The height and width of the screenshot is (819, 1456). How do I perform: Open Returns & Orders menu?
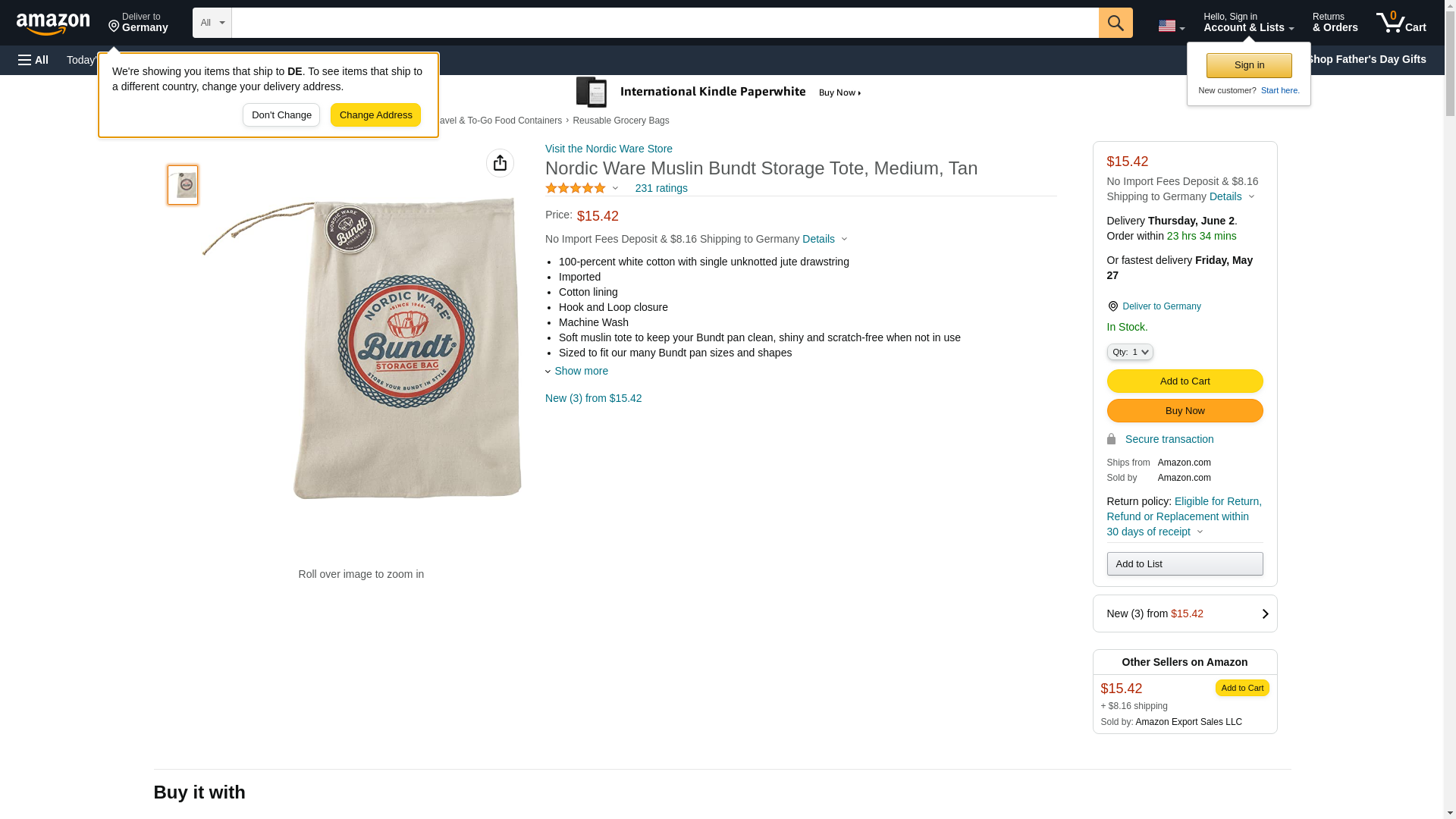(x=1335, y=23)
